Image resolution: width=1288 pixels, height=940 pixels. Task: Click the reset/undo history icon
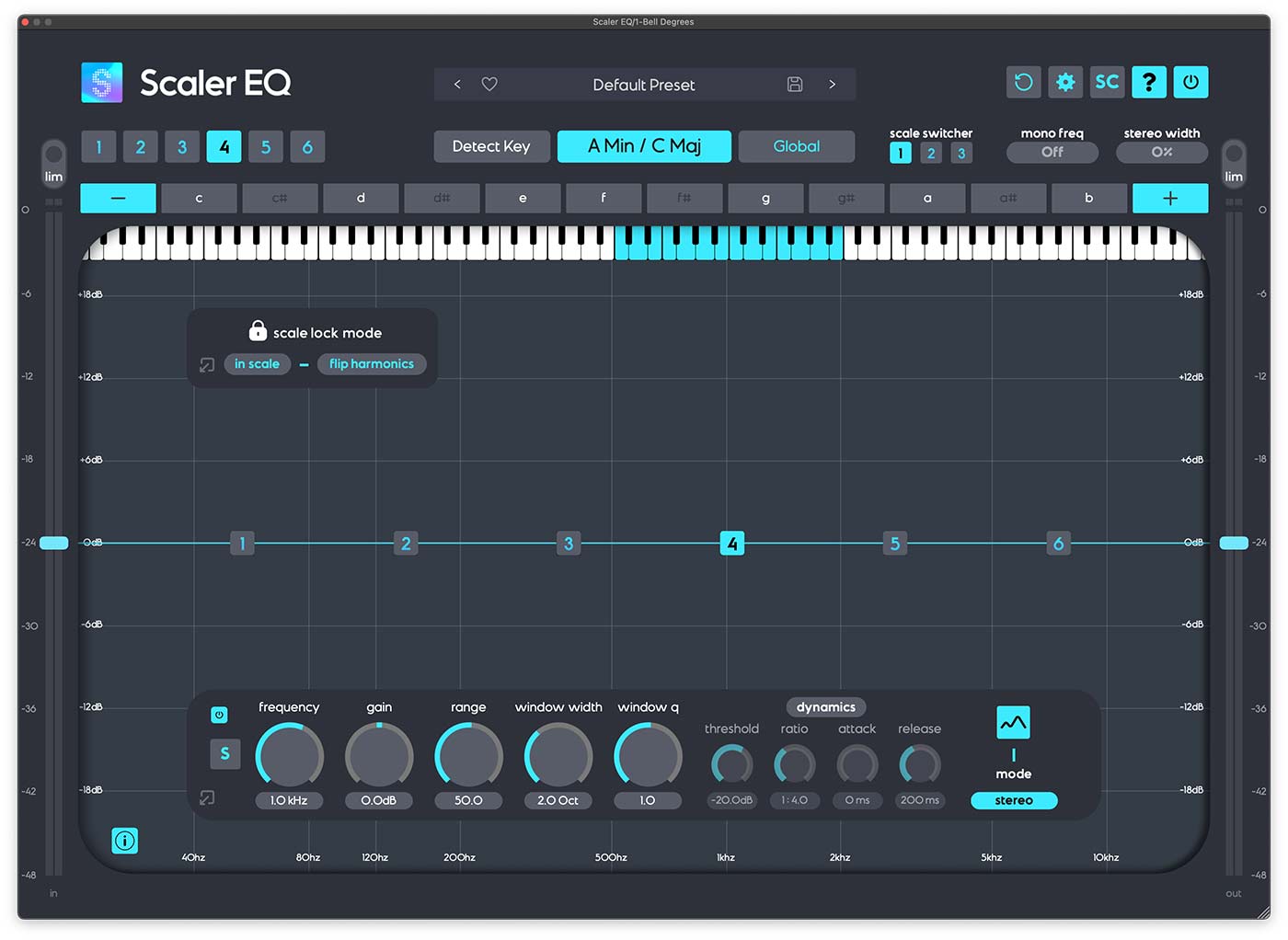coord(1023,82)
